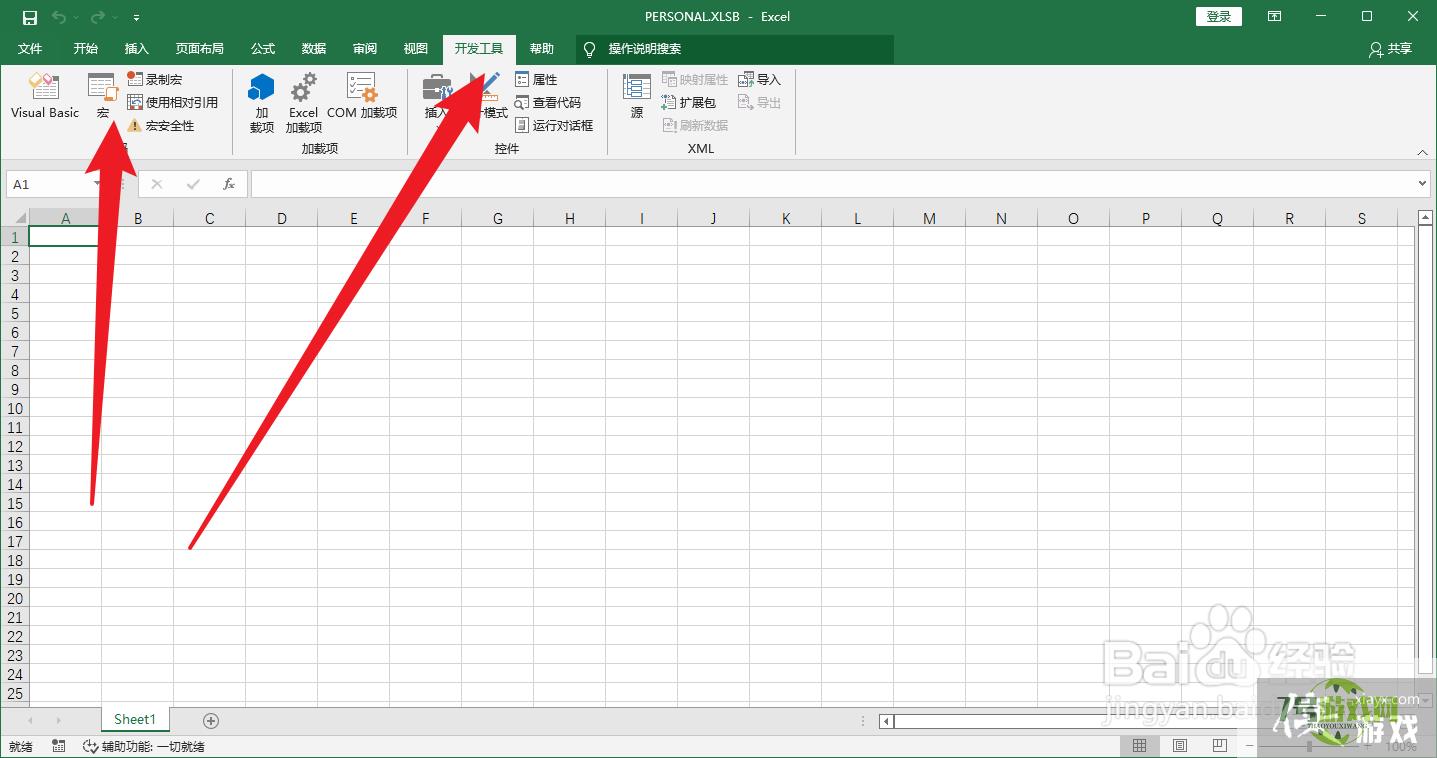1437x758 pixels.
Task: Open Customize Quick Access Toolbar dropdown
Action: tap(136, 17)
